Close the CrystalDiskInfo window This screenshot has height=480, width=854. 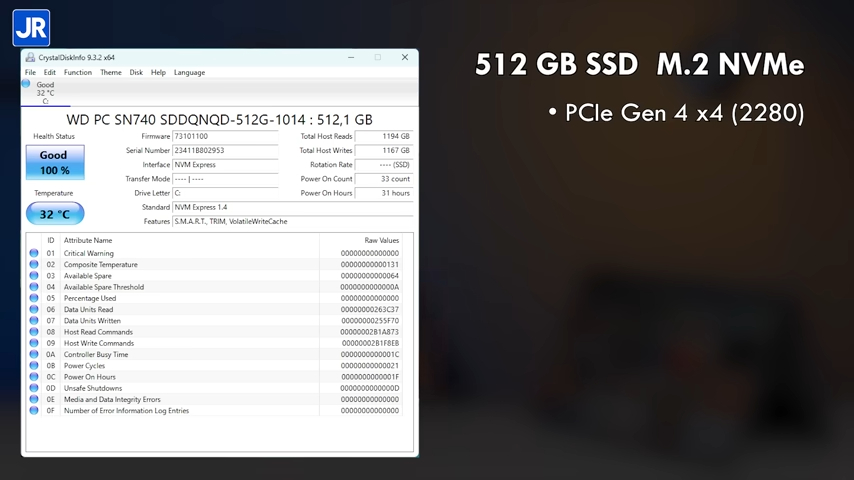pos(405,57)
